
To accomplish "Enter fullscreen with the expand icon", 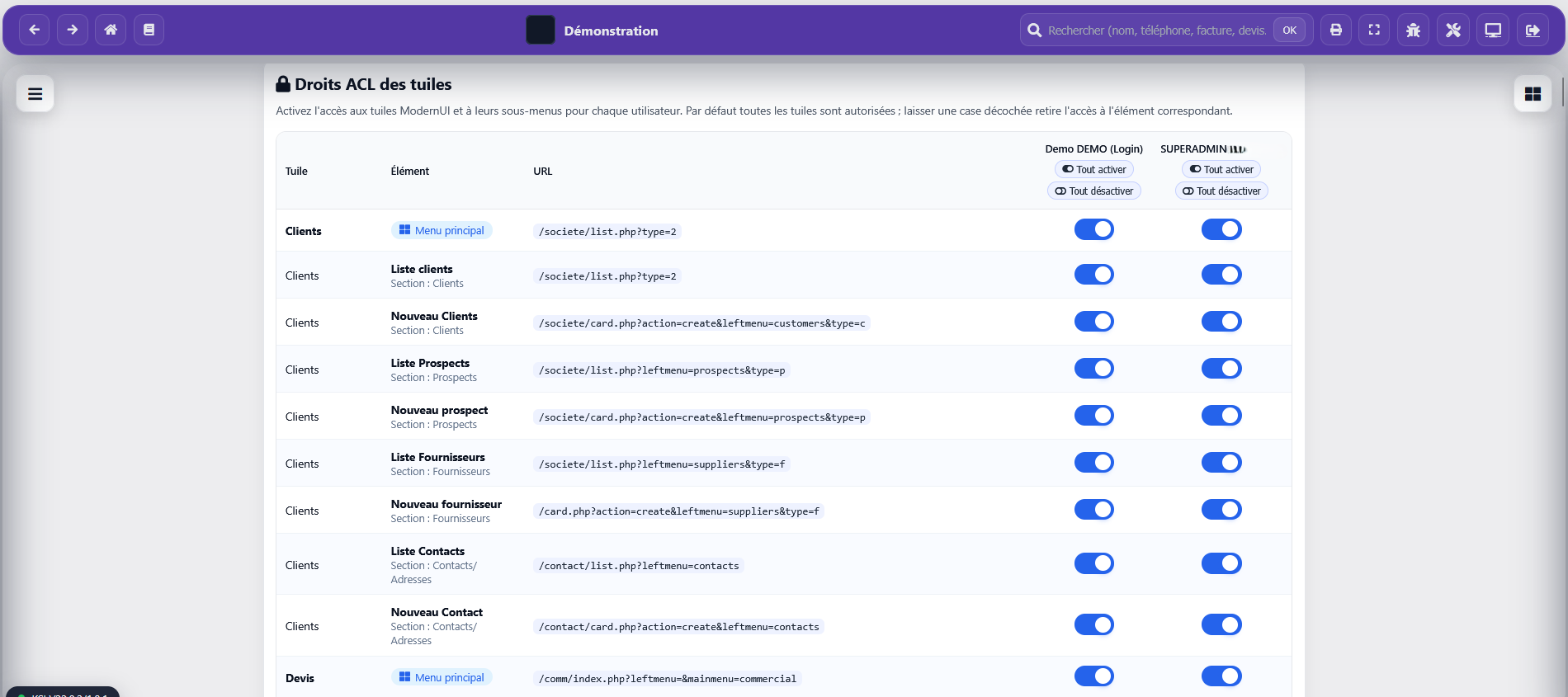I will [x=1374, y=31].
